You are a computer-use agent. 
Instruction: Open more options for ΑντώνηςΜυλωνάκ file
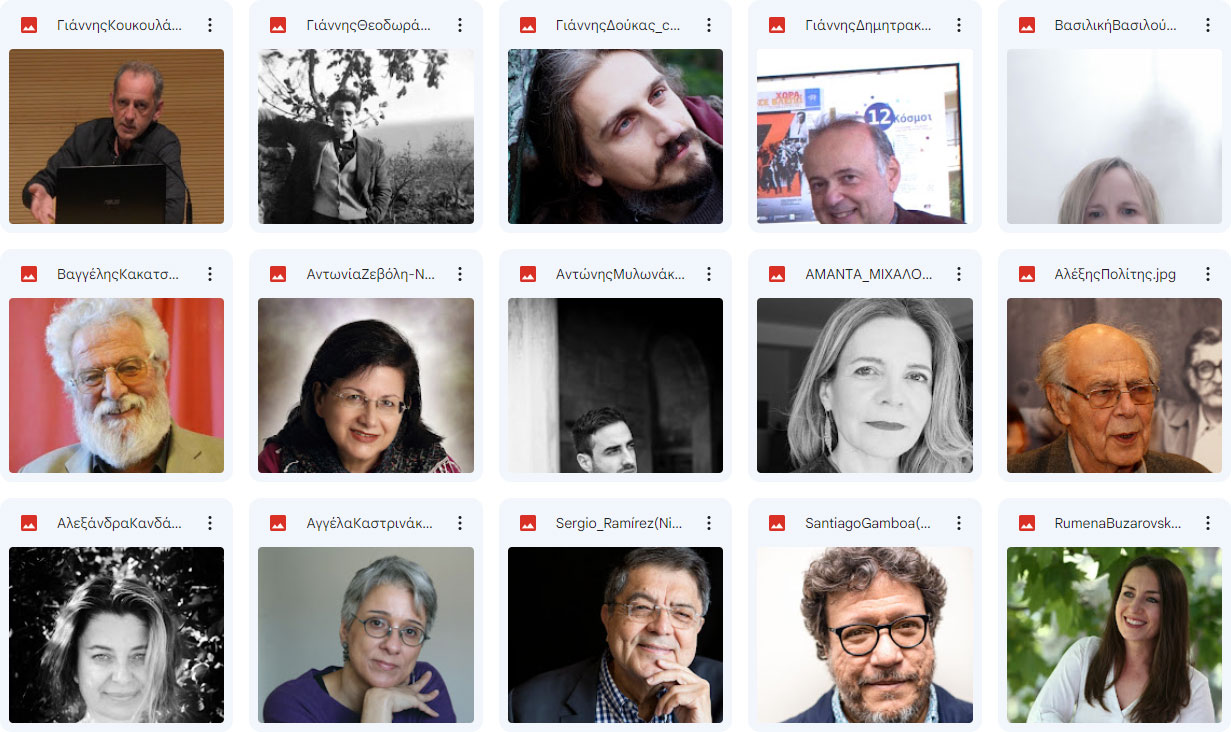click(709, 274)
